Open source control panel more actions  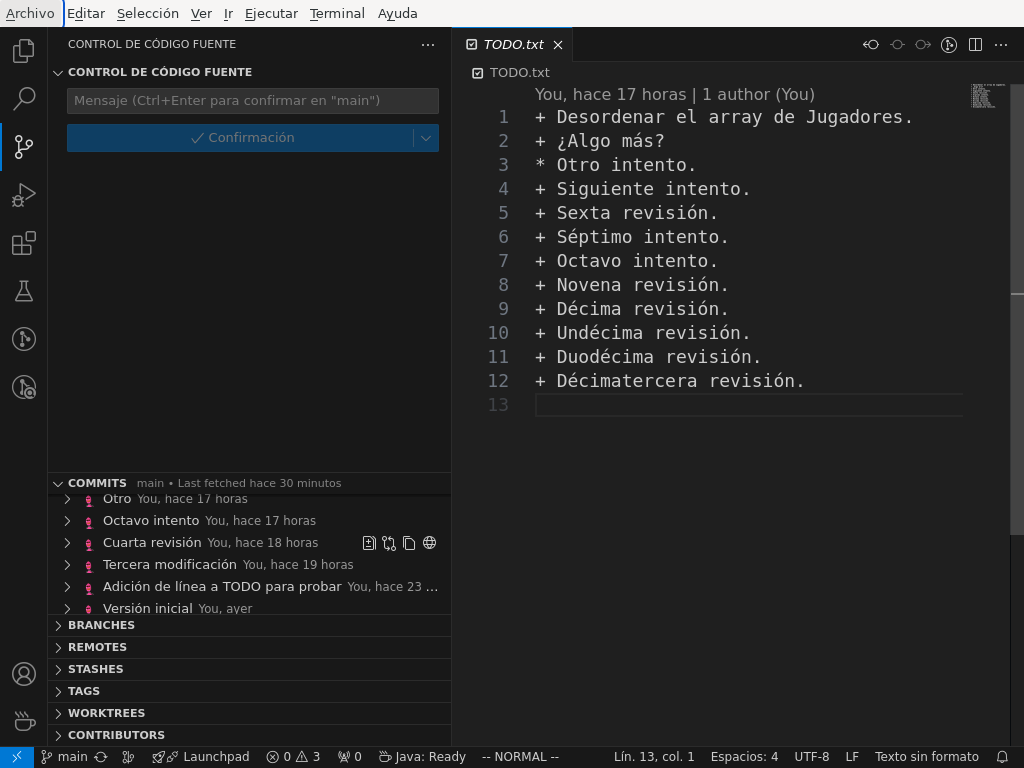coord(428,44)
